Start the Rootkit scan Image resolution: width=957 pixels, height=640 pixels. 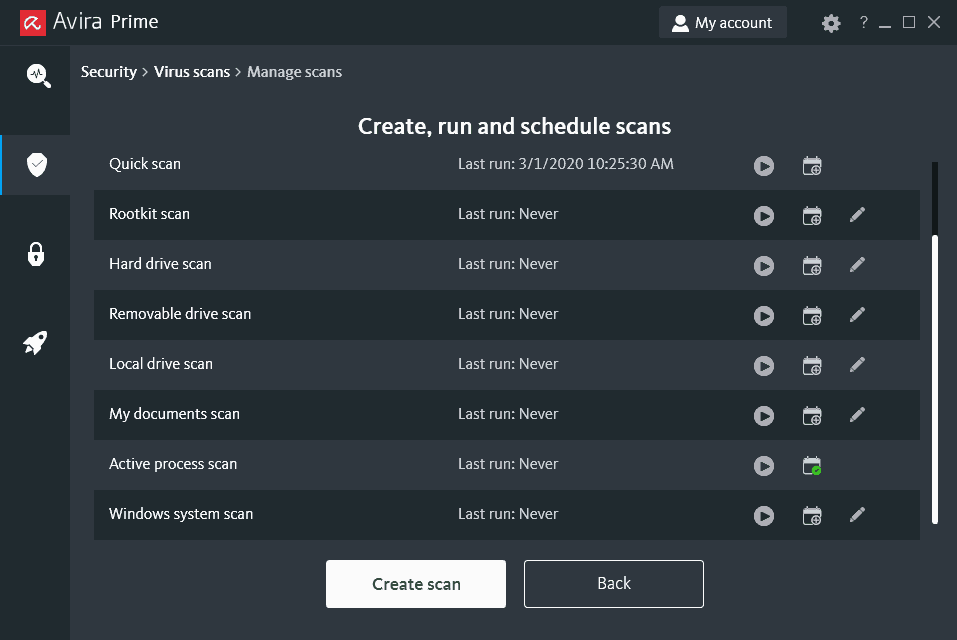pyautogui.click(x=764, y=215)
